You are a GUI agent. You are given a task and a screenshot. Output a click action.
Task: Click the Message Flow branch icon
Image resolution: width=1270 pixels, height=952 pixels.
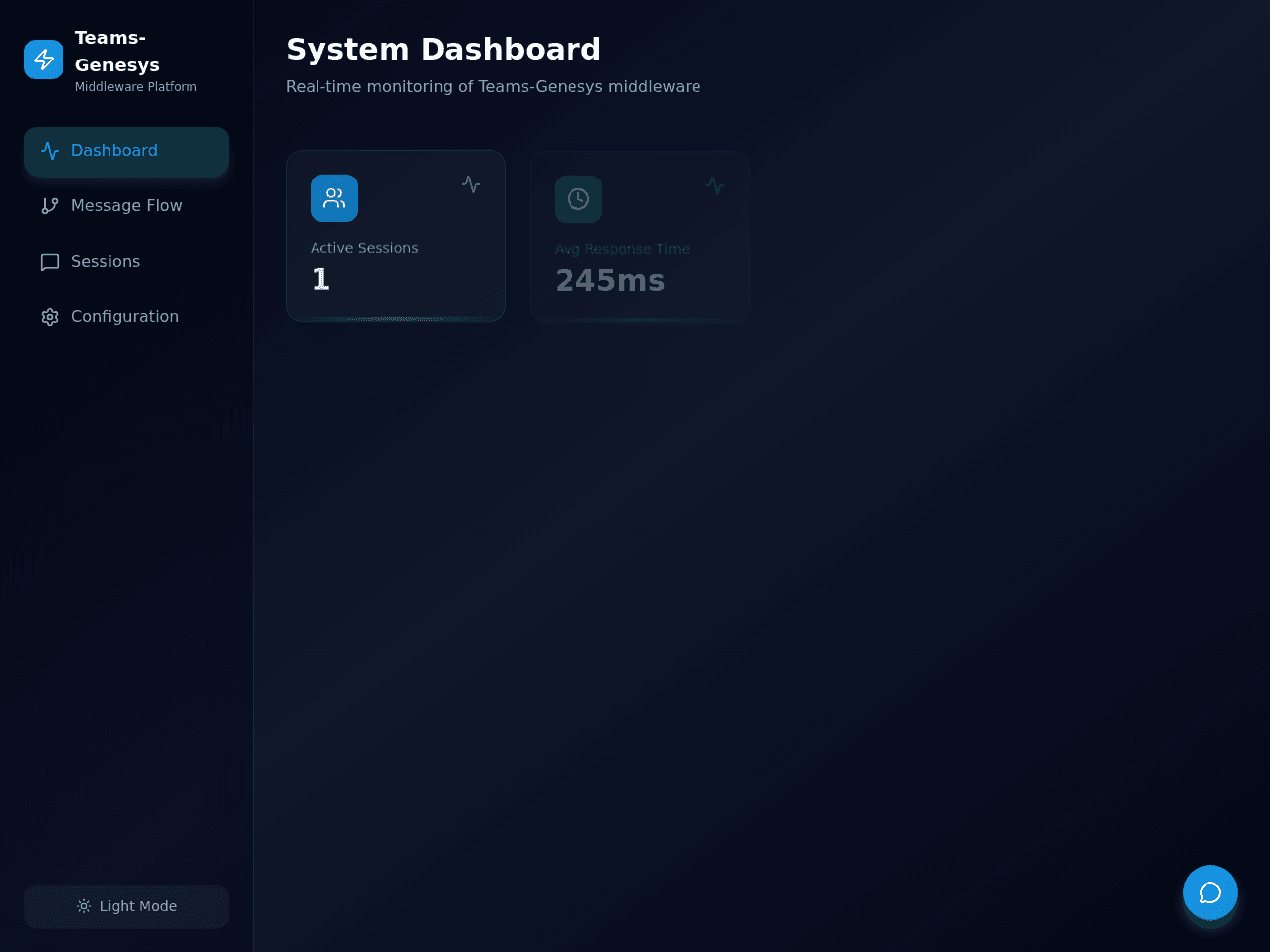[50, 206]
